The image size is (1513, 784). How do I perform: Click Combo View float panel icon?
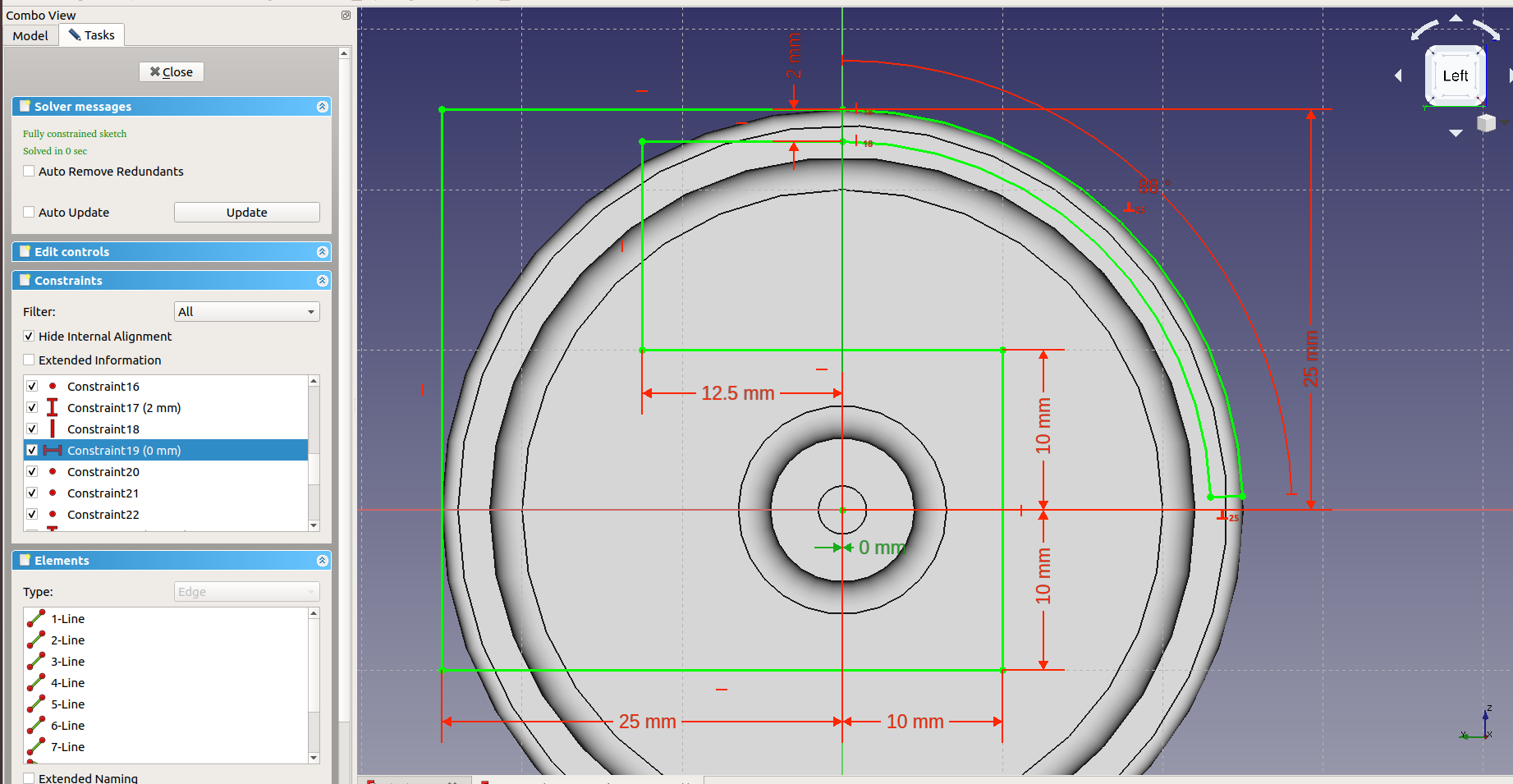click(346, 15)
